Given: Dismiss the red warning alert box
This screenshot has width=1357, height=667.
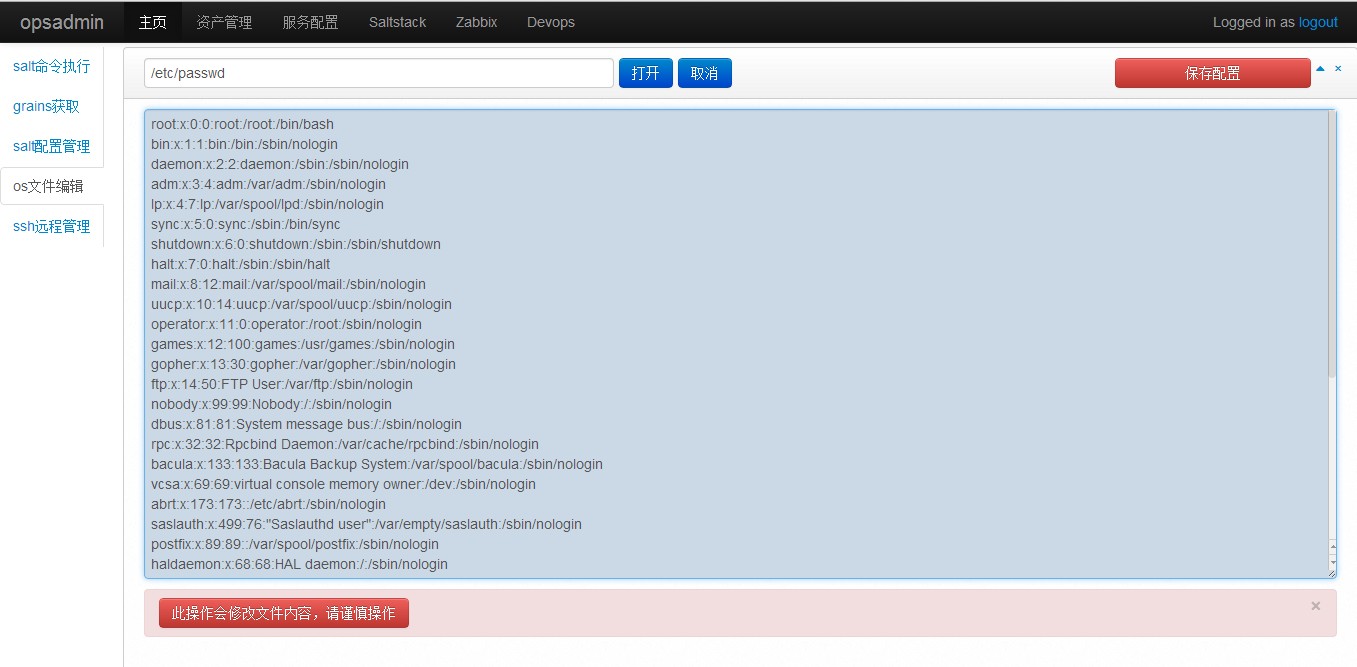Looking at the screenshot, I should 1315,605.
